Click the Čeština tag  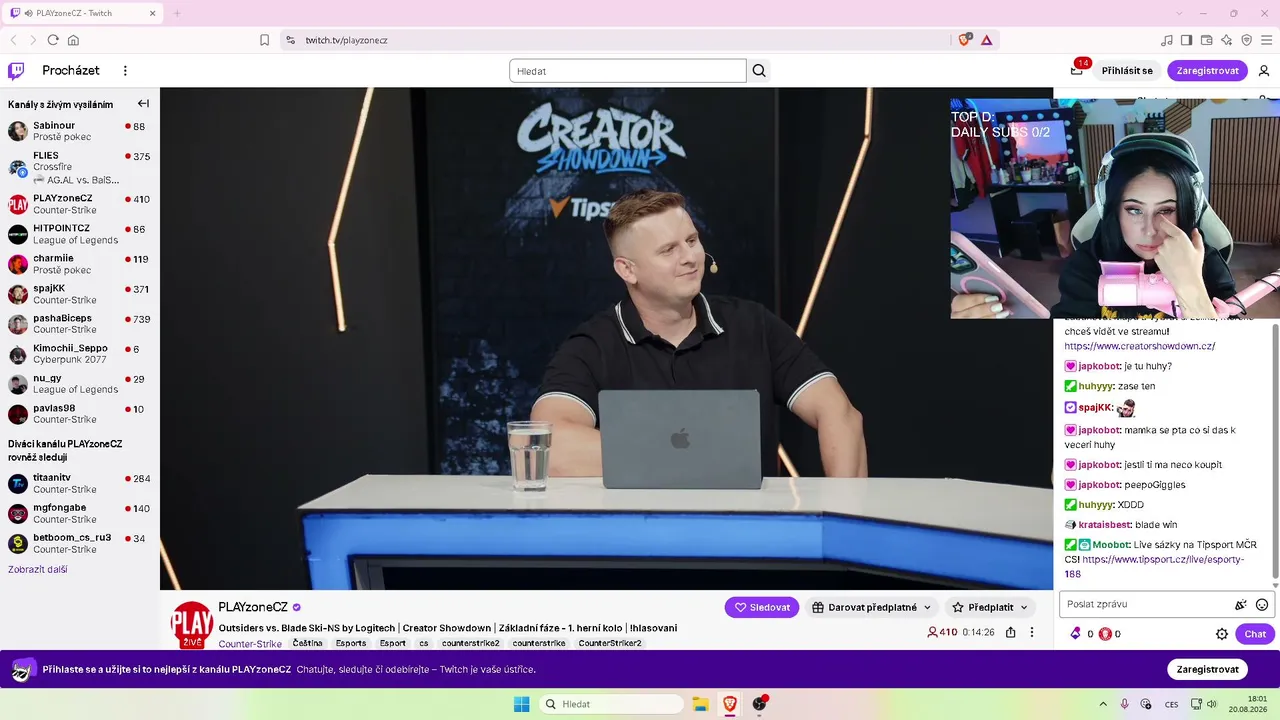307,643
